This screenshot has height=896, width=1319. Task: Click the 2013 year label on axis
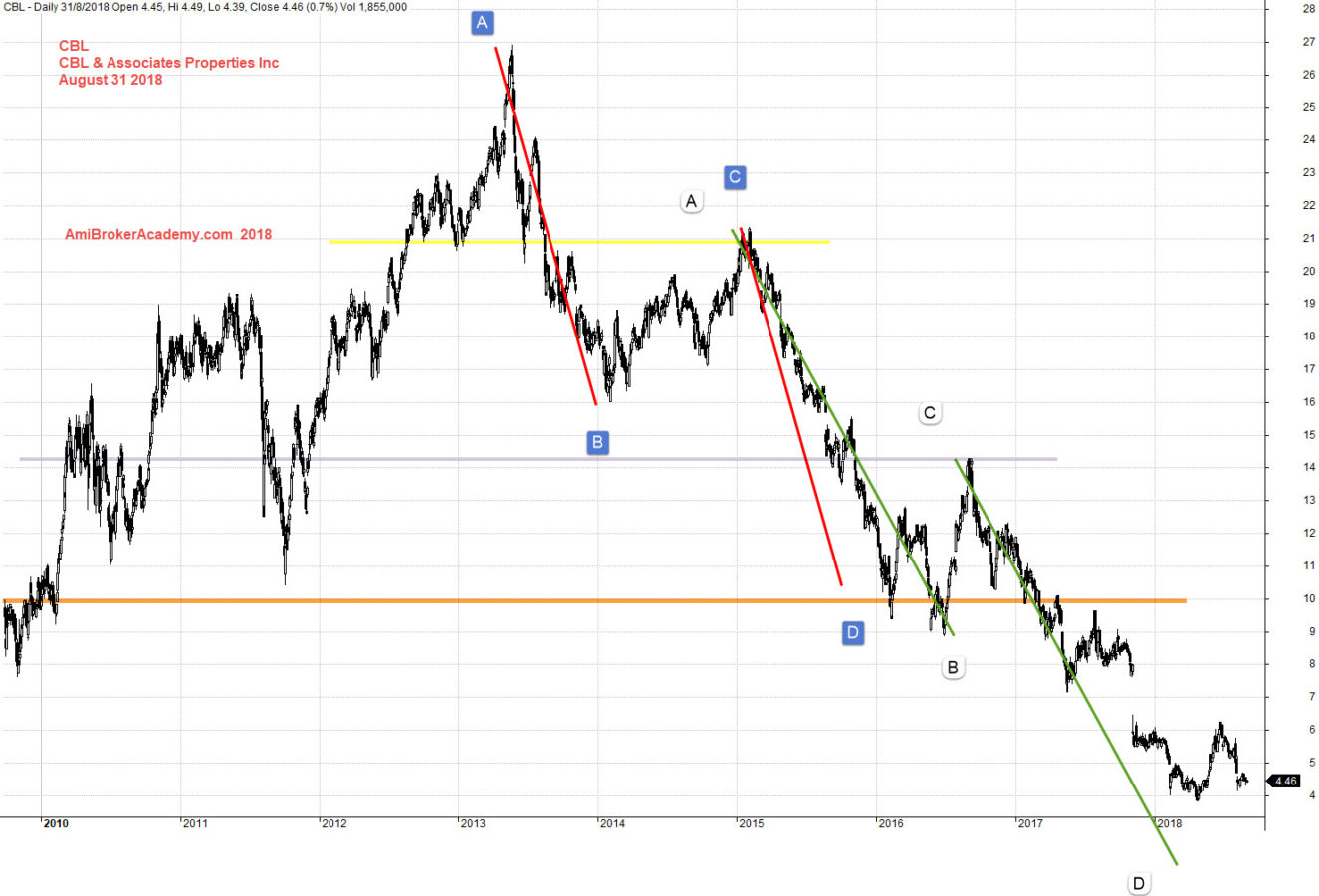(473, 823)
